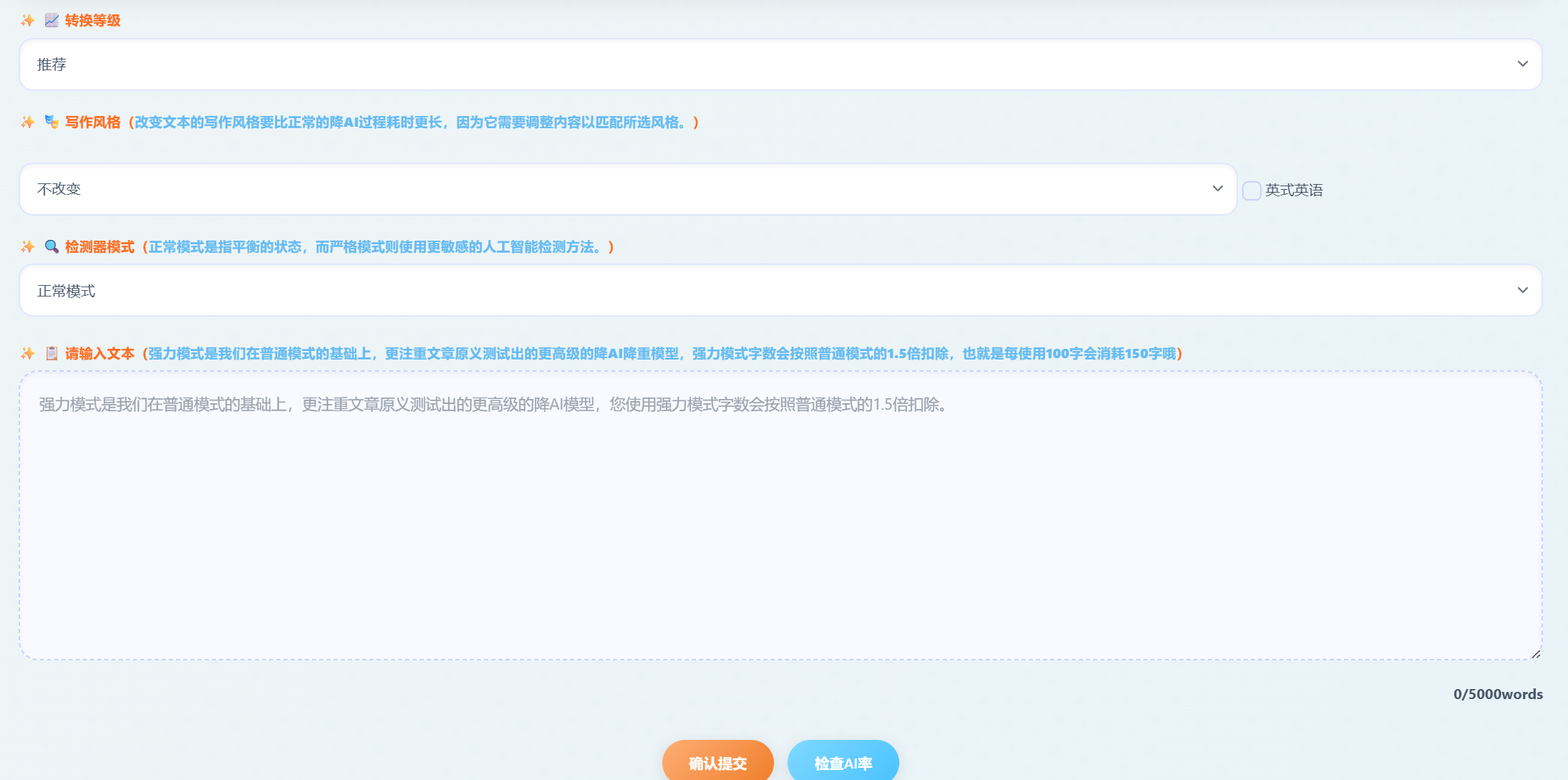Screen dimensions: 1568x780
Task: Click the magnifier icon beside 检测器模式
Action: click(50, 247)
